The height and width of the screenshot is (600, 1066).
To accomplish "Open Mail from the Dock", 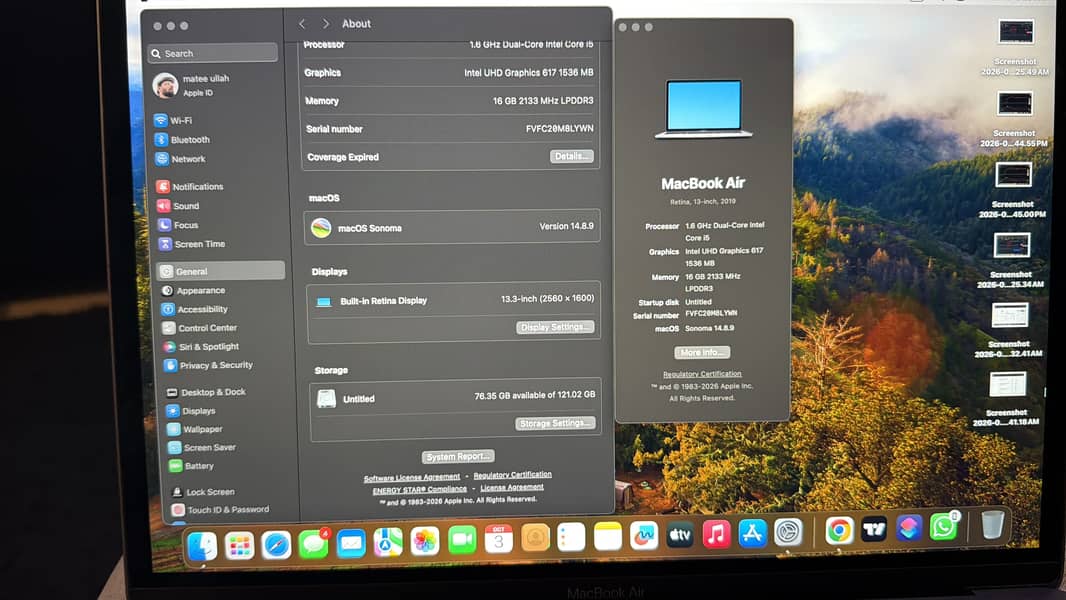I will tap(351, 543).
